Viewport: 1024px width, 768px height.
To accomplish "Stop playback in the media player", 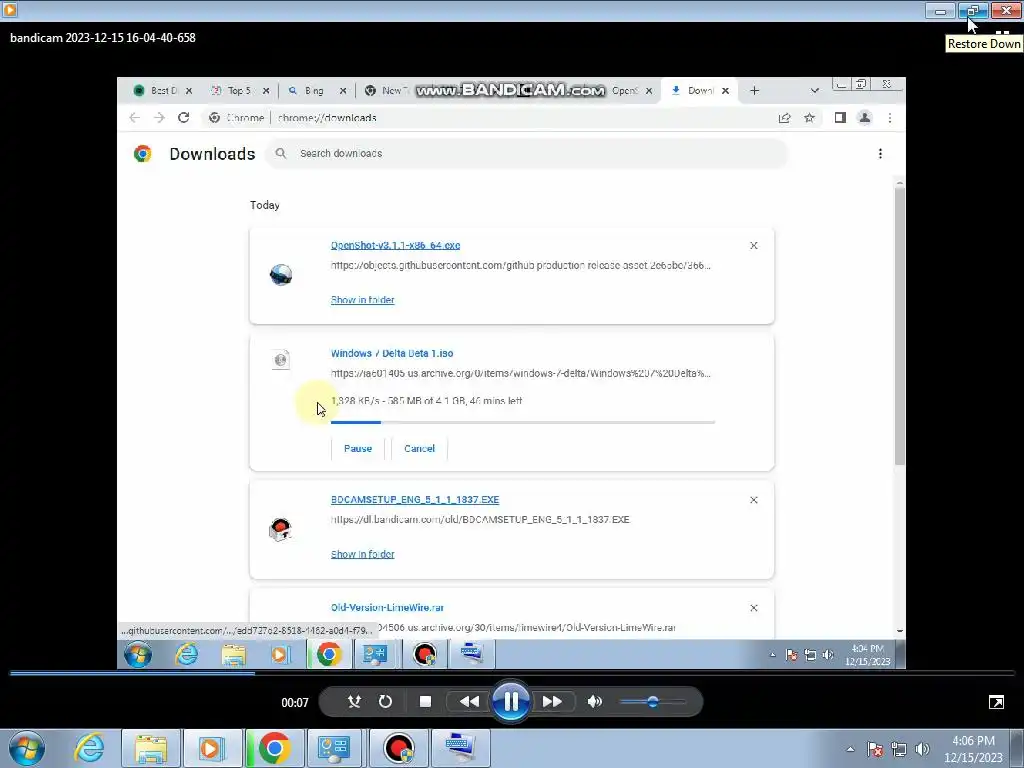I will coord(425,702).
